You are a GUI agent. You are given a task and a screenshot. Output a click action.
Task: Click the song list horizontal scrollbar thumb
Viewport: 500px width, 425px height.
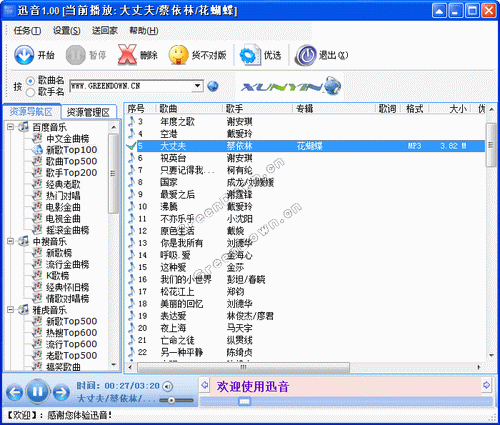(x=243, y=367)
